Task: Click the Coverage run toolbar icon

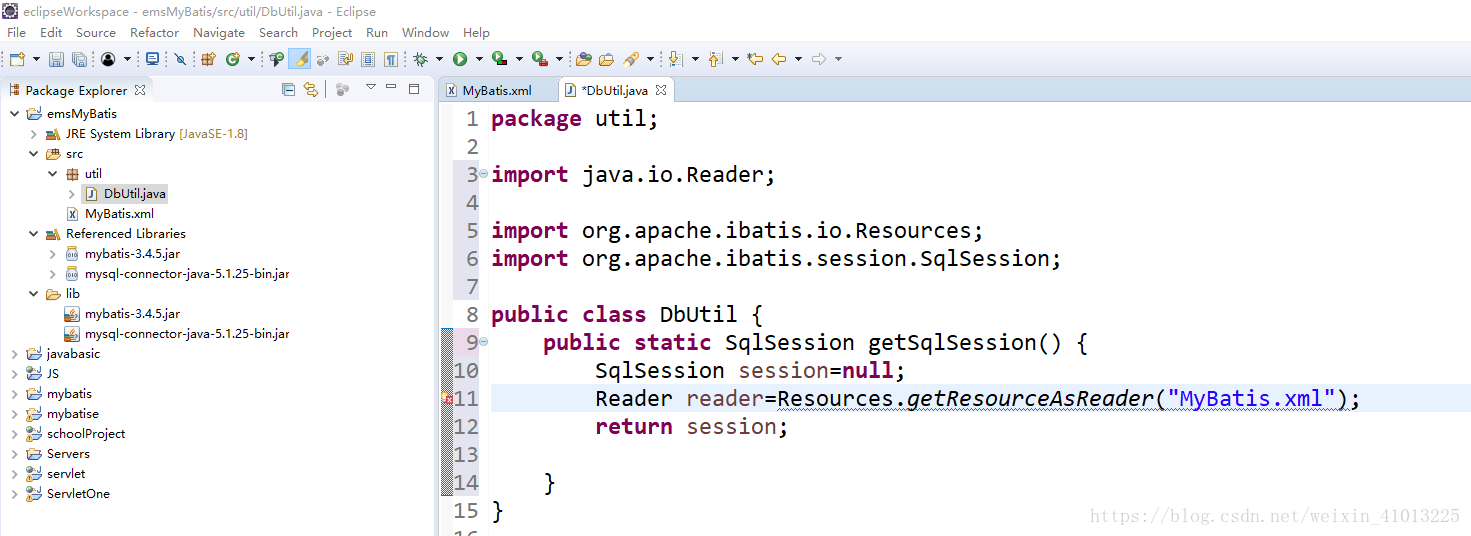Action: [499, 59]
